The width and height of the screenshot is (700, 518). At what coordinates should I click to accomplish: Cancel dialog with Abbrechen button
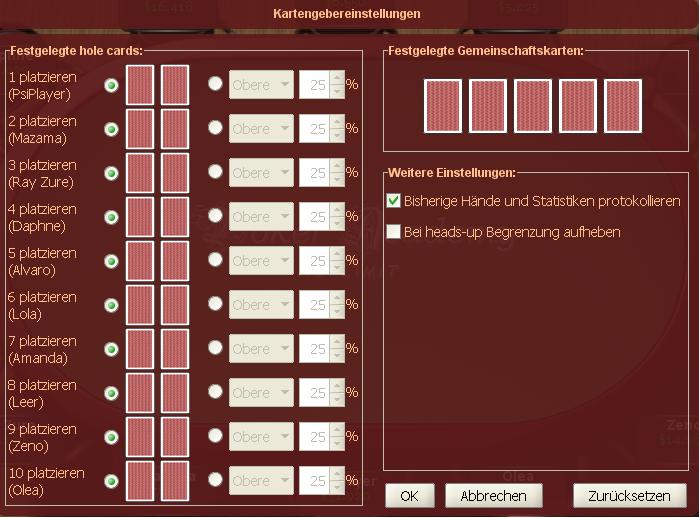(x=493, y=496)
